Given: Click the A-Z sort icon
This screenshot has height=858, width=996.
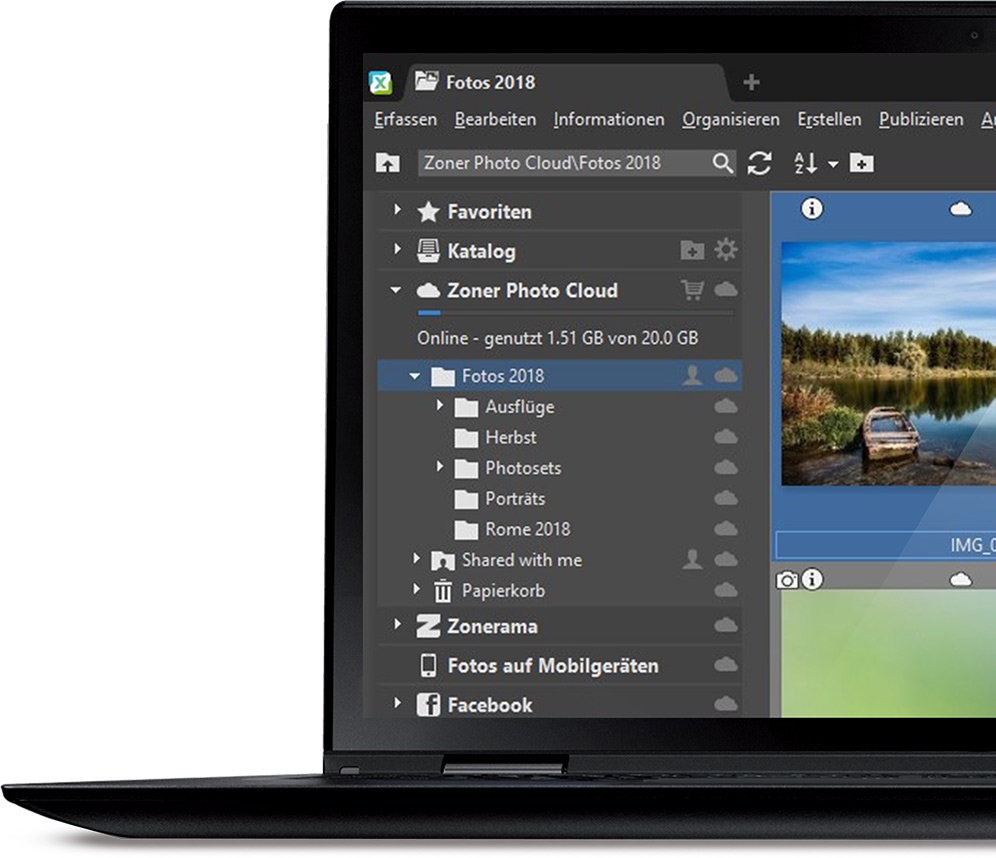Looking at the screenshot, I should 805,163.
